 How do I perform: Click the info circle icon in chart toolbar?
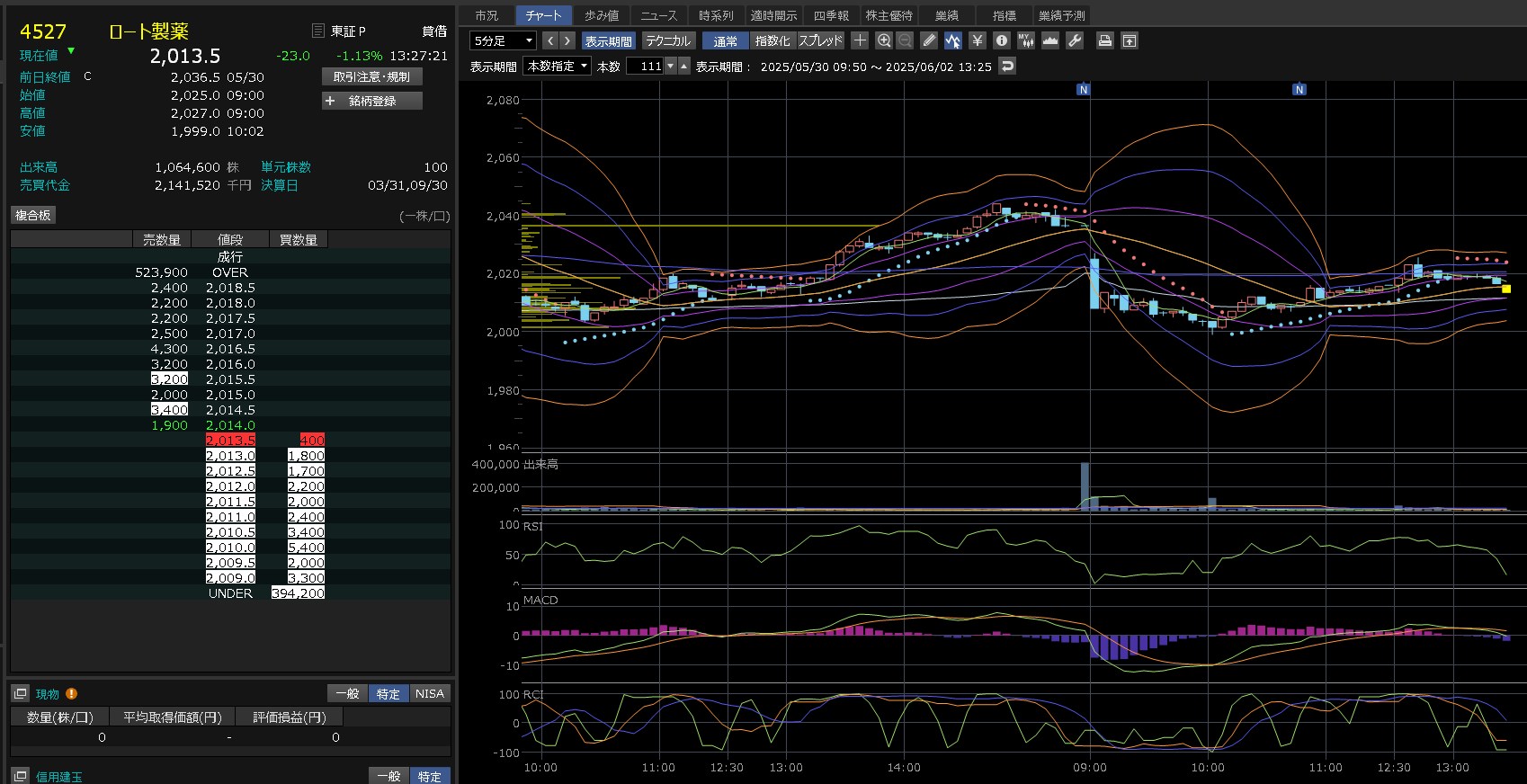tap(1002, 40)
